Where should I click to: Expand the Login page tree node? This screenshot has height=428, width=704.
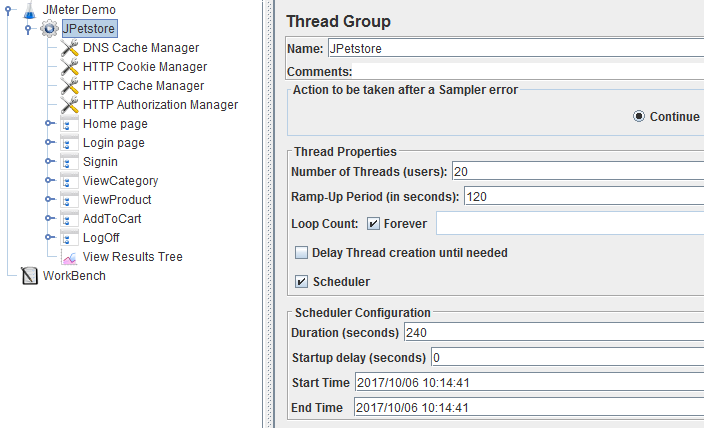(49, 143)
